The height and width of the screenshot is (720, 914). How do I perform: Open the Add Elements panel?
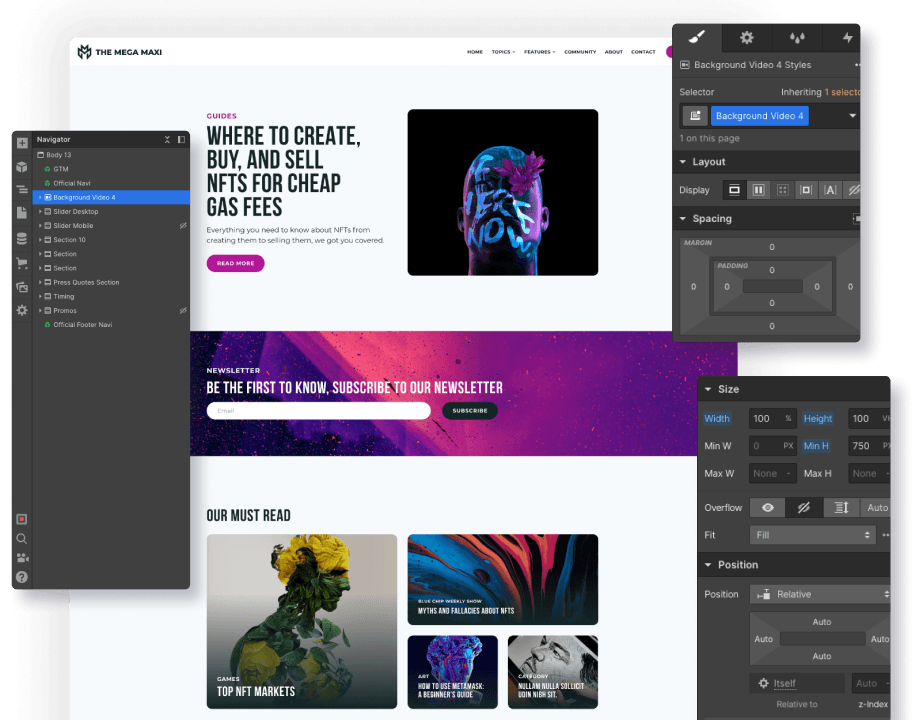click(x=22, y=142)
